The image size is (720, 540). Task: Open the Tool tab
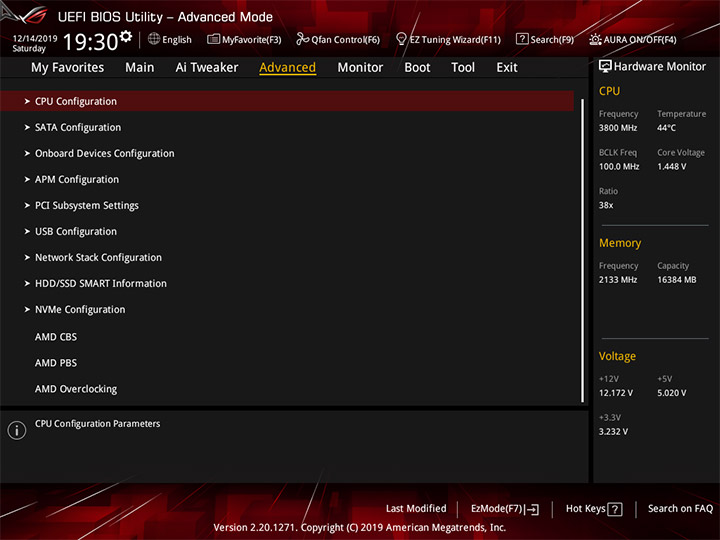tap(463, 68)
